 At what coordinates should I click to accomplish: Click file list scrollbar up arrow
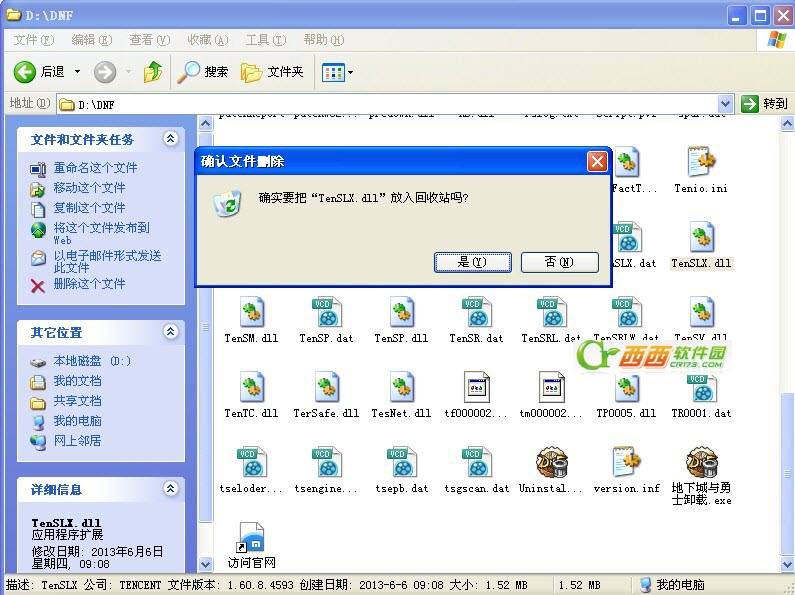pyautogui.click(x=786, y=123)
